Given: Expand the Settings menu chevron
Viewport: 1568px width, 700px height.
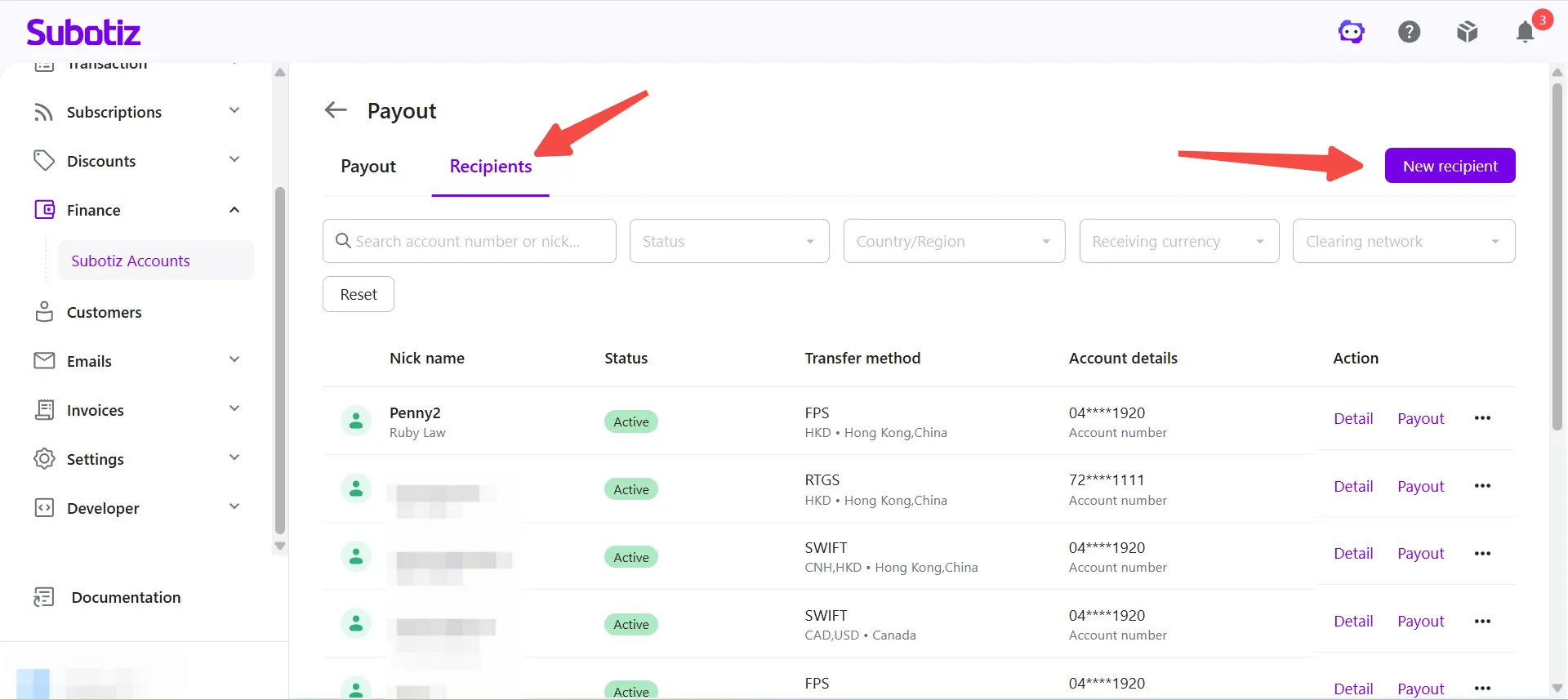Looking at the screenshot, I should [234, 457].
